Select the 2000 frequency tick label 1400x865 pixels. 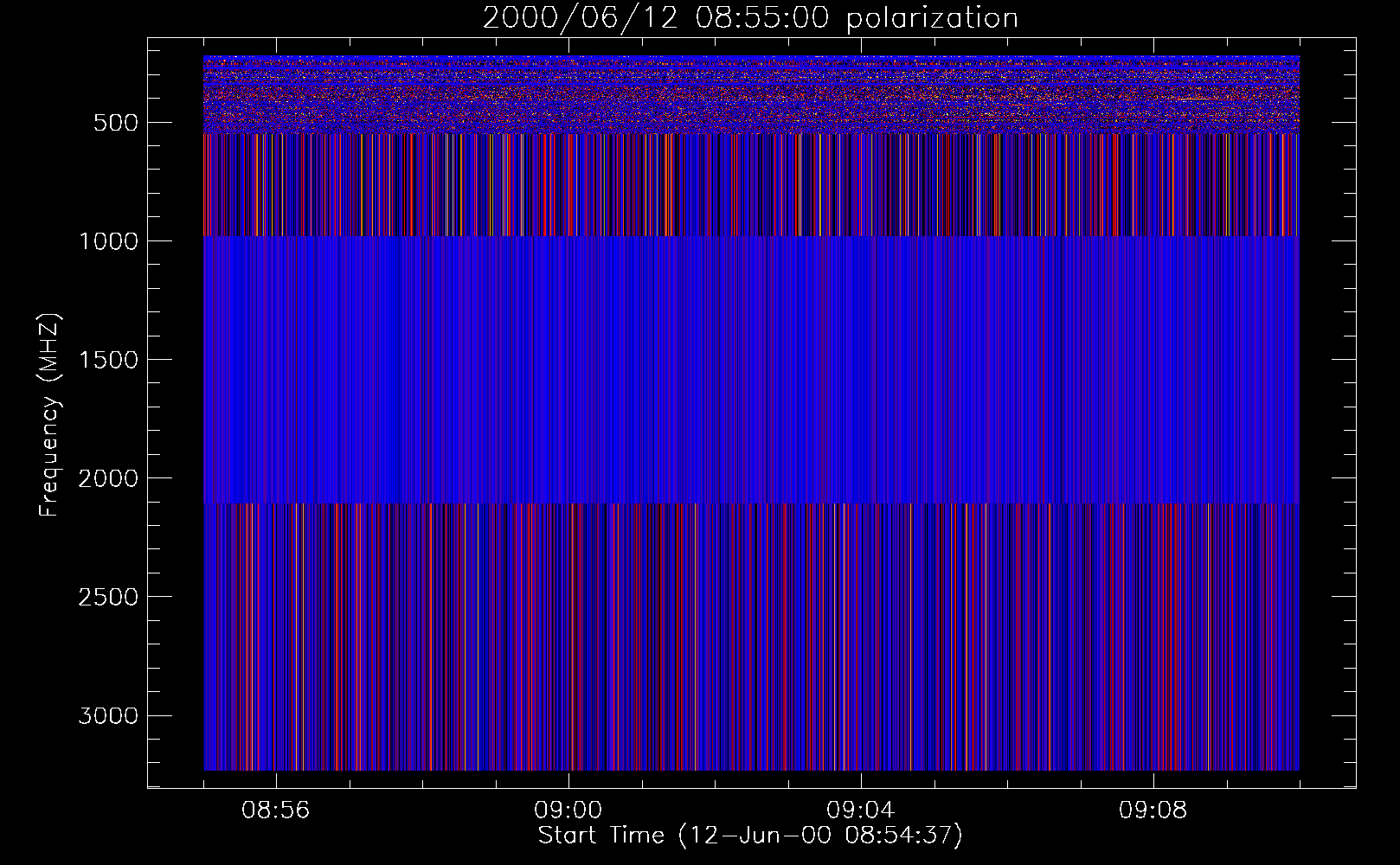[x=108, y=478]
